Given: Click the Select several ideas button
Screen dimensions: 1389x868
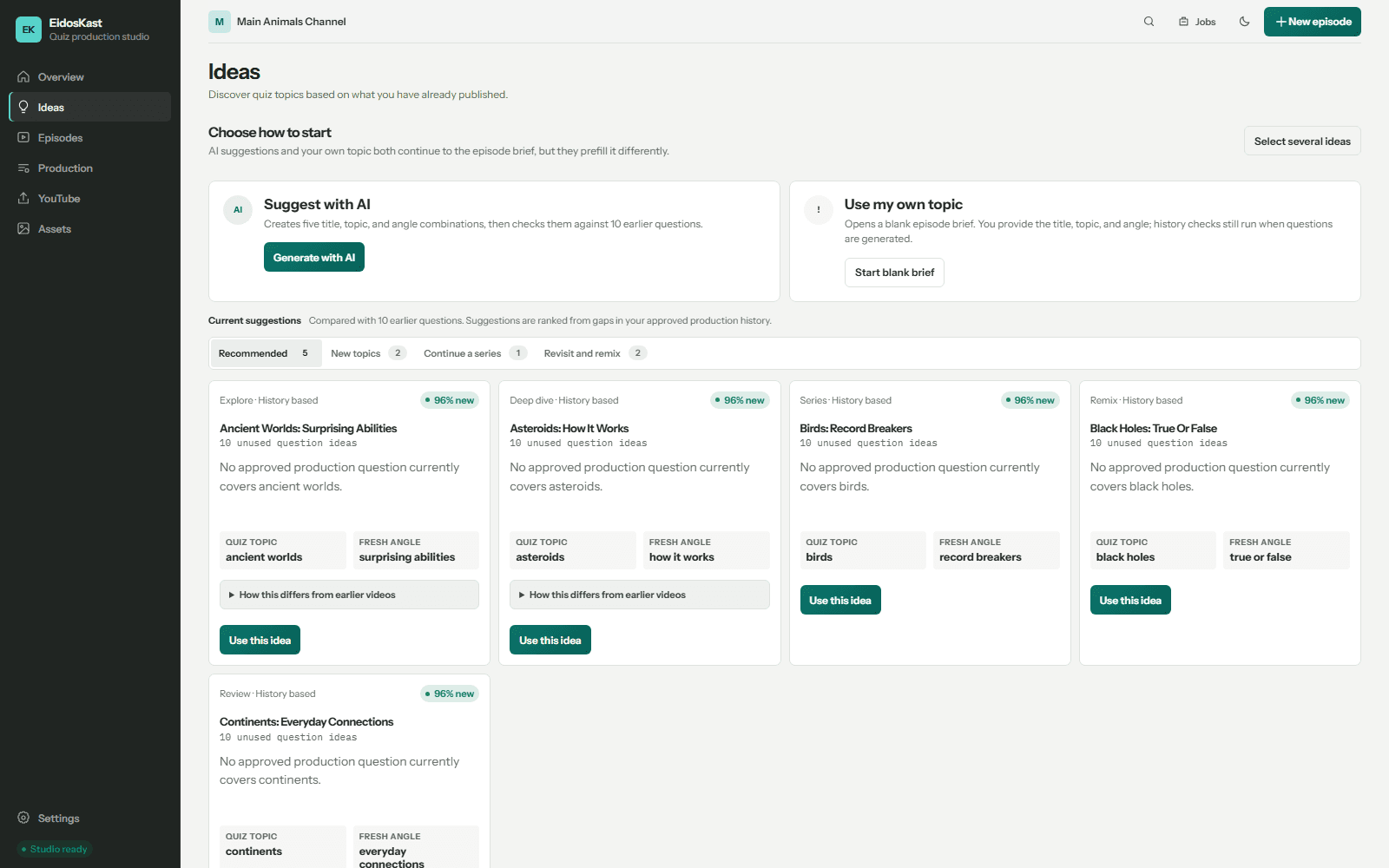Looking at the screenshot, I should click(x=1302, y=141).
